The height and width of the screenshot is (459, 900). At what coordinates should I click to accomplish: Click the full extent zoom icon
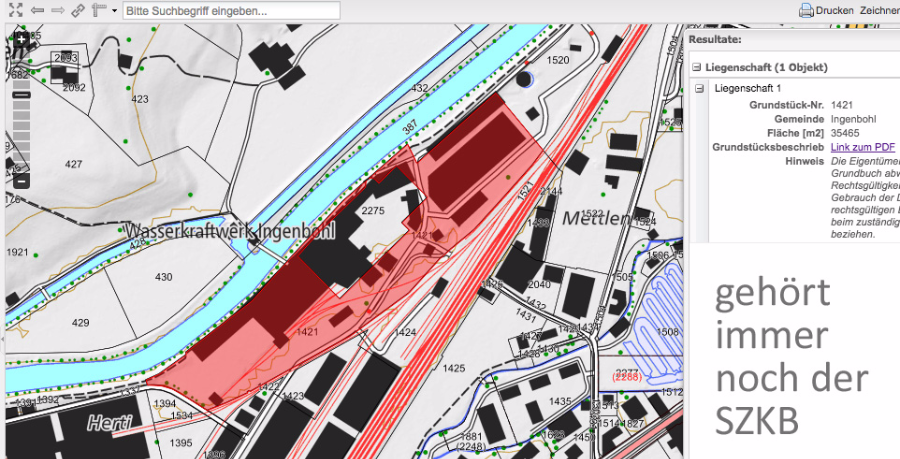(x=15, y=10)
